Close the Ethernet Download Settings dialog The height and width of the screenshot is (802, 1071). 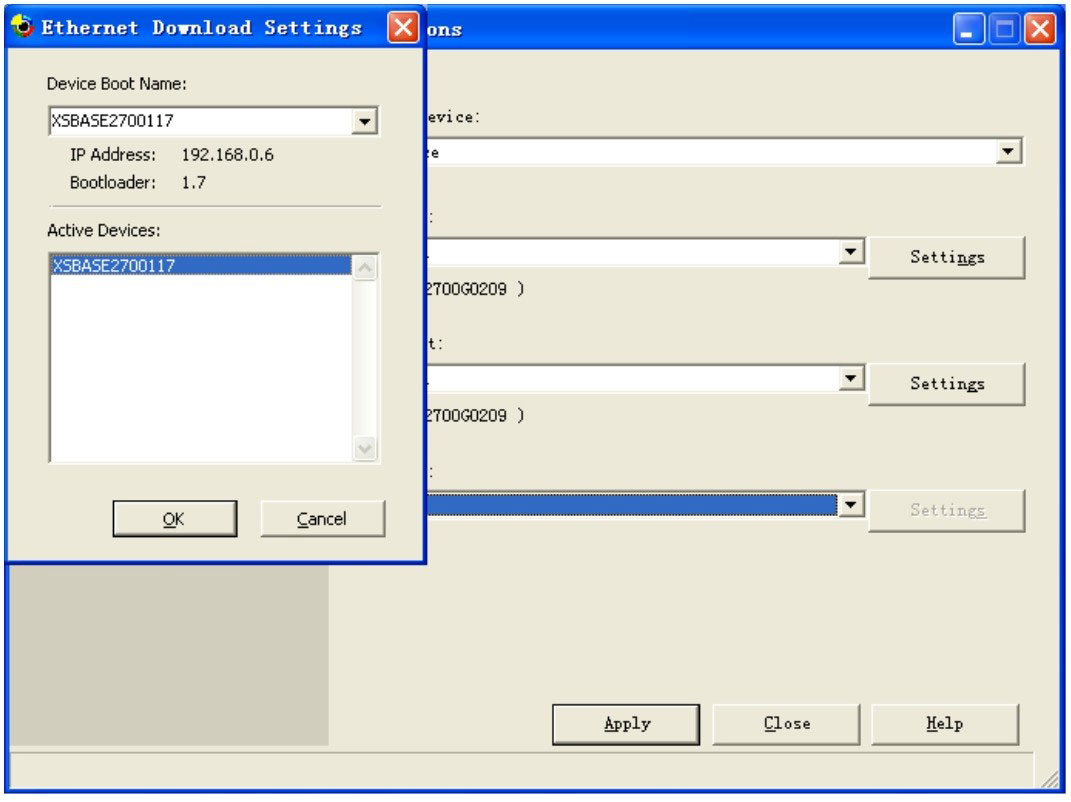[403, 28]
